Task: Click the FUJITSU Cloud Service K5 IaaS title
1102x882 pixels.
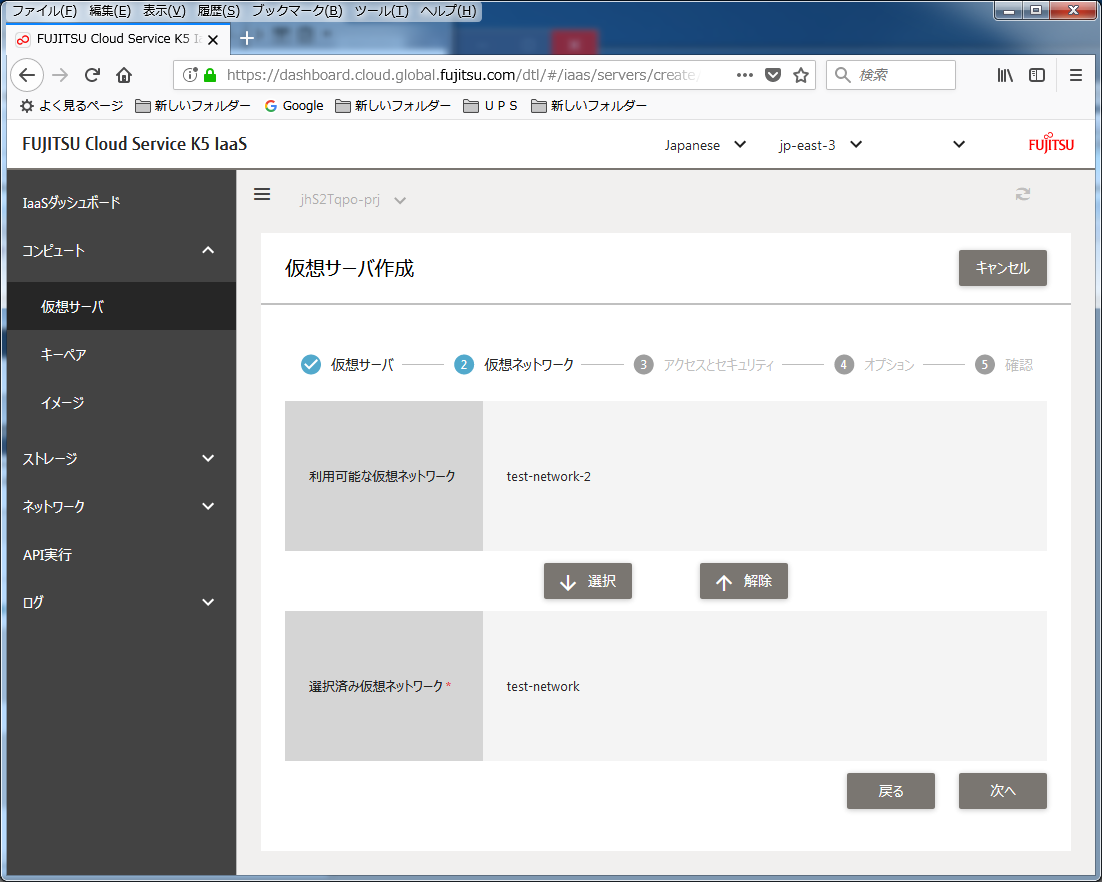Action: 134,144
